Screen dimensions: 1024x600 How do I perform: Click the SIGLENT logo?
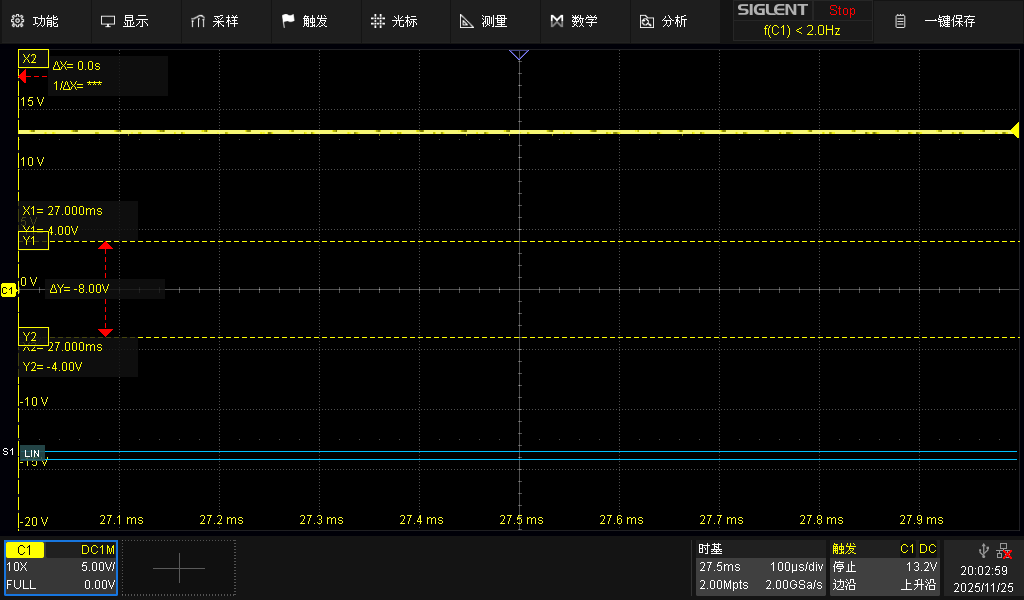773,10
